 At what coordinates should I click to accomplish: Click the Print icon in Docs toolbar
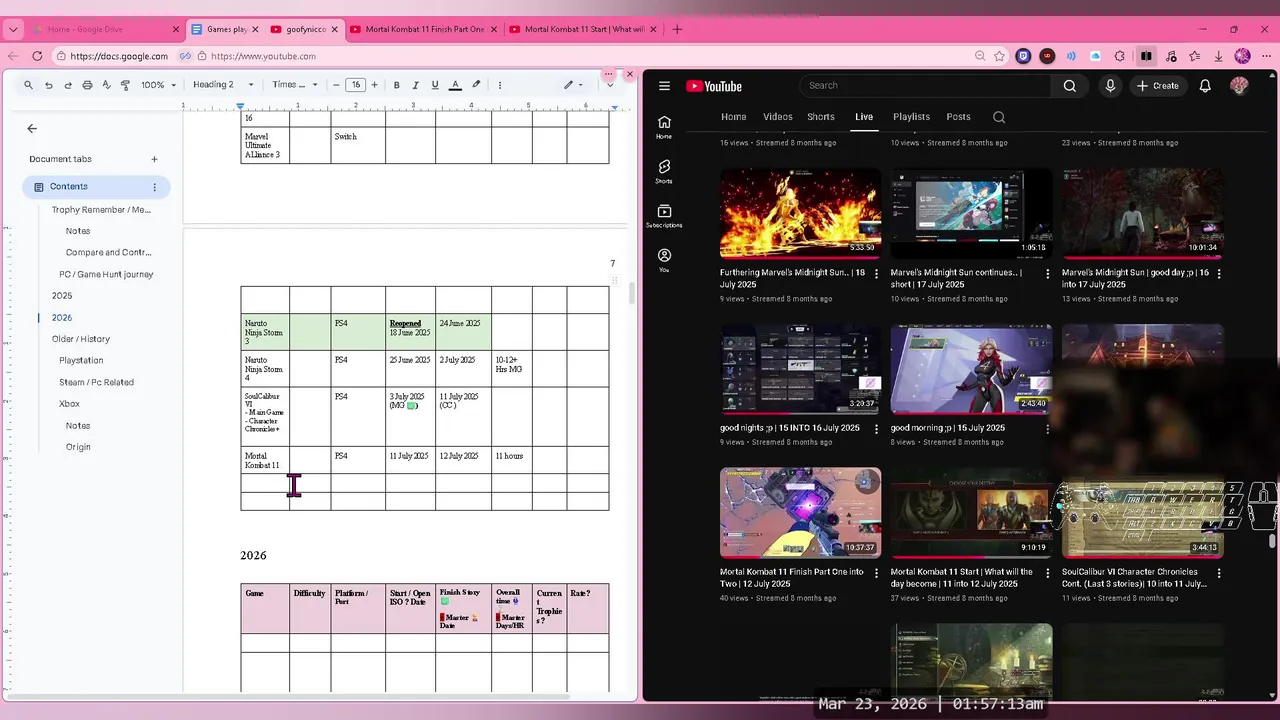[87, 85]
